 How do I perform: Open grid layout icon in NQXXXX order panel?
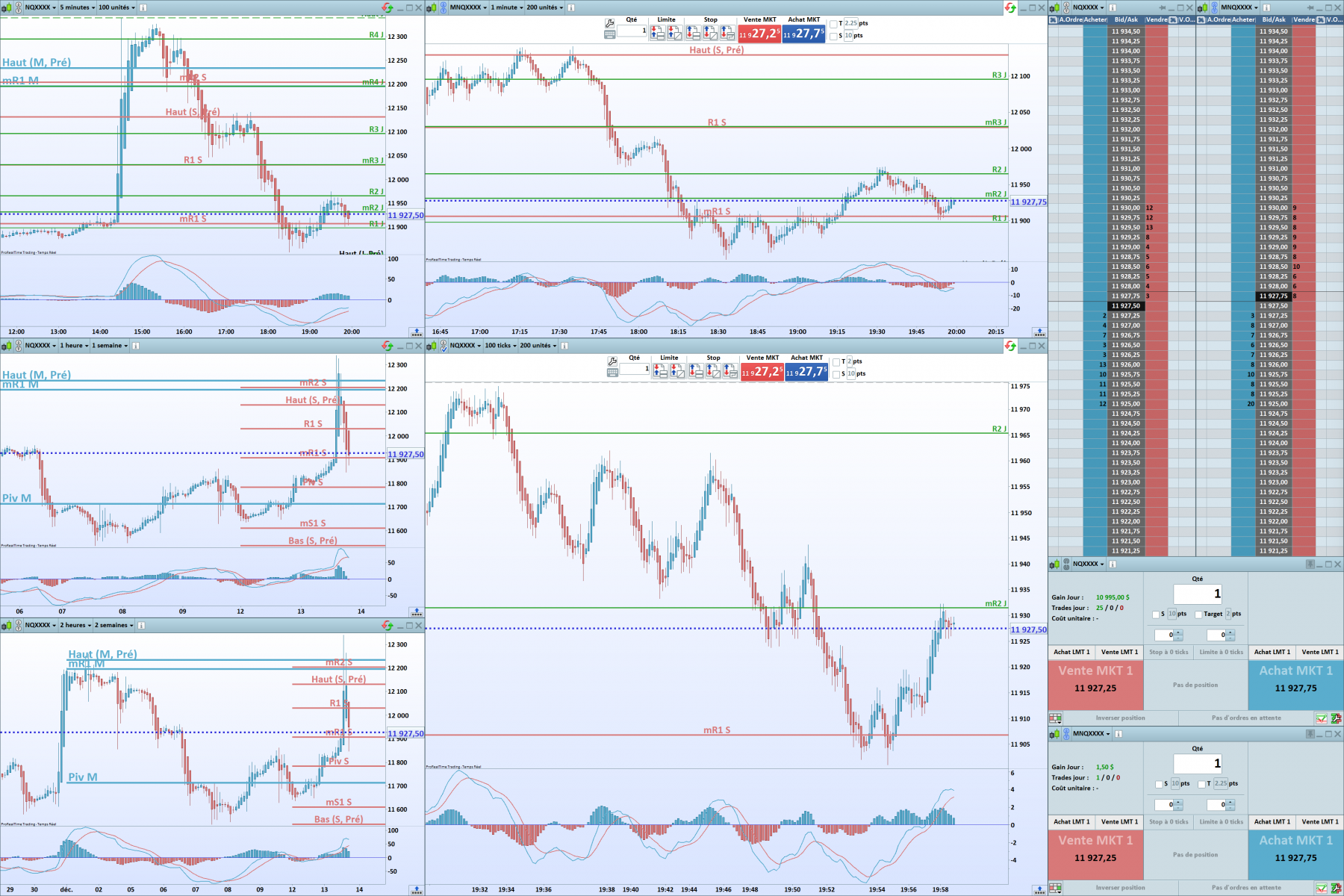[1055, 718]
